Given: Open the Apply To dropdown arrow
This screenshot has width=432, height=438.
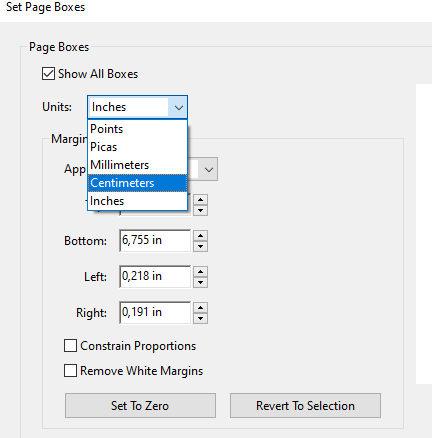Looking at the screenshot, I should 209,169.
